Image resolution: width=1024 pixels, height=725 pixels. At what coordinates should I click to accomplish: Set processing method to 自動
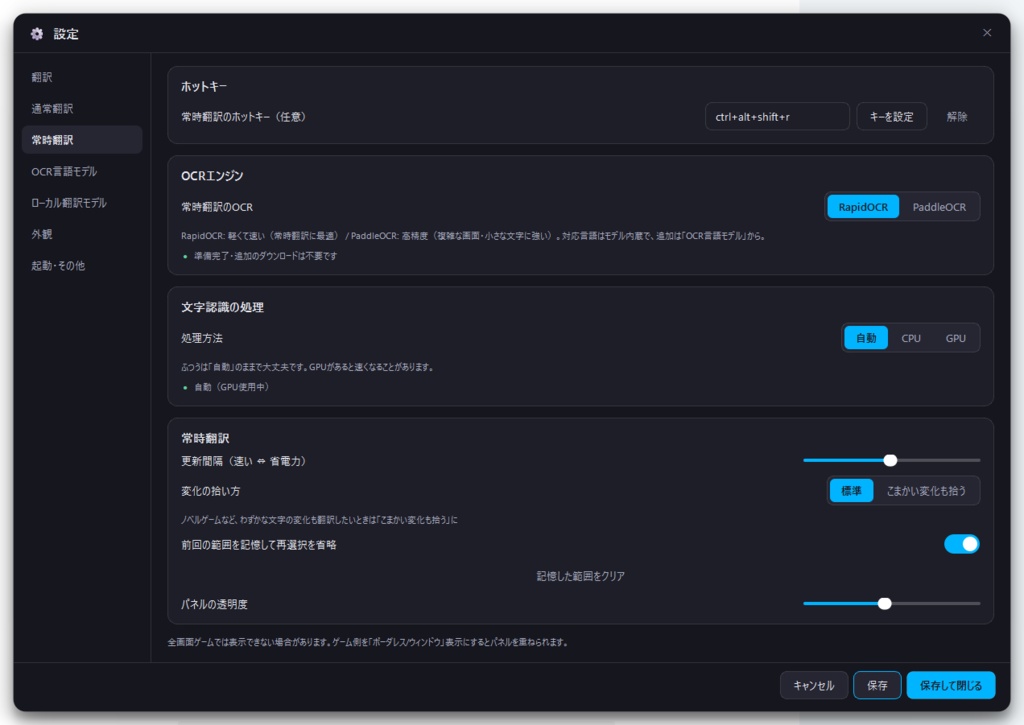click(x=866, y=338)
